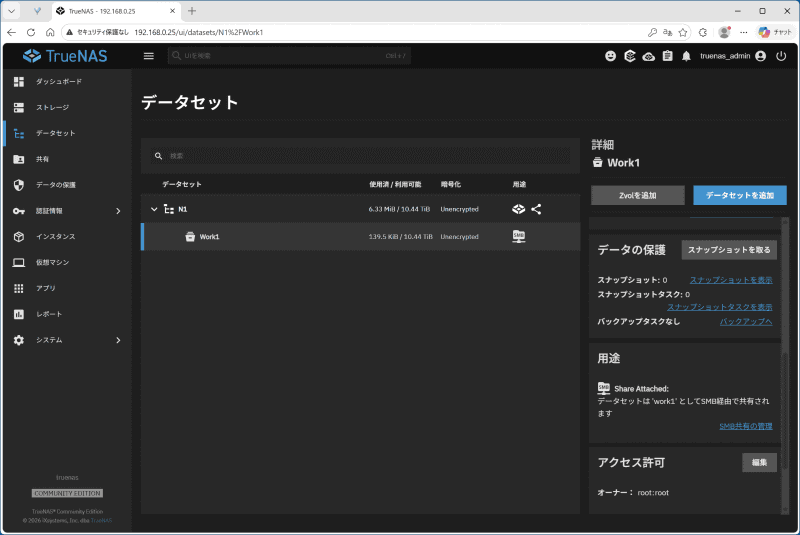800x535 pixels.
Task: Reload the page in browser
Action: (31, 32)
